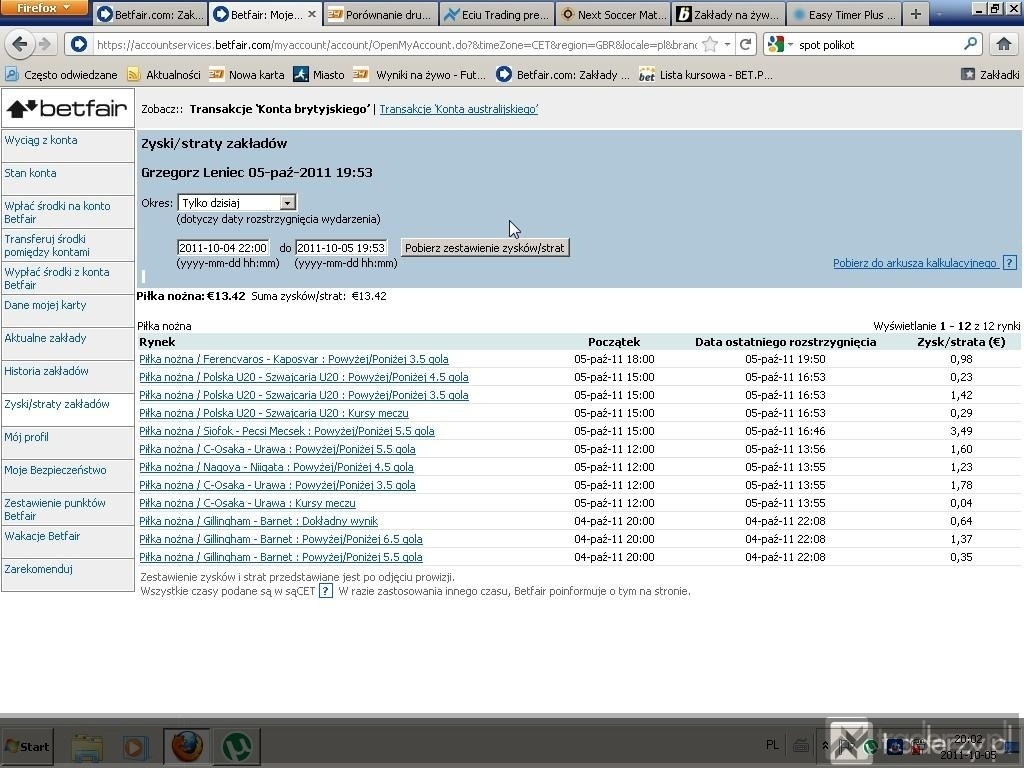
Task: Open the Firefox application menu
Action: point(44,8)
